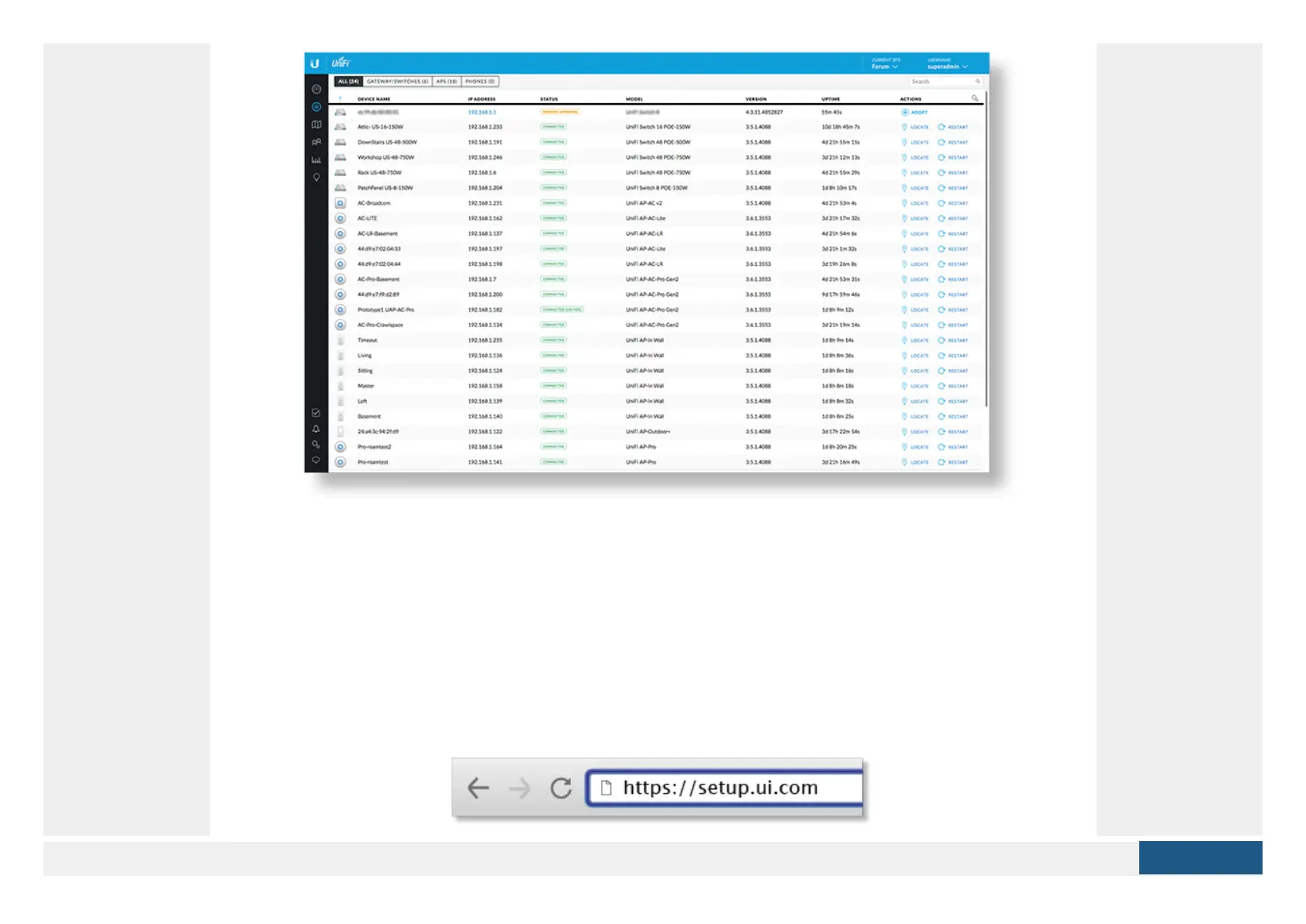Click the IP address 192.168.1.164

(x=485, y=447)
